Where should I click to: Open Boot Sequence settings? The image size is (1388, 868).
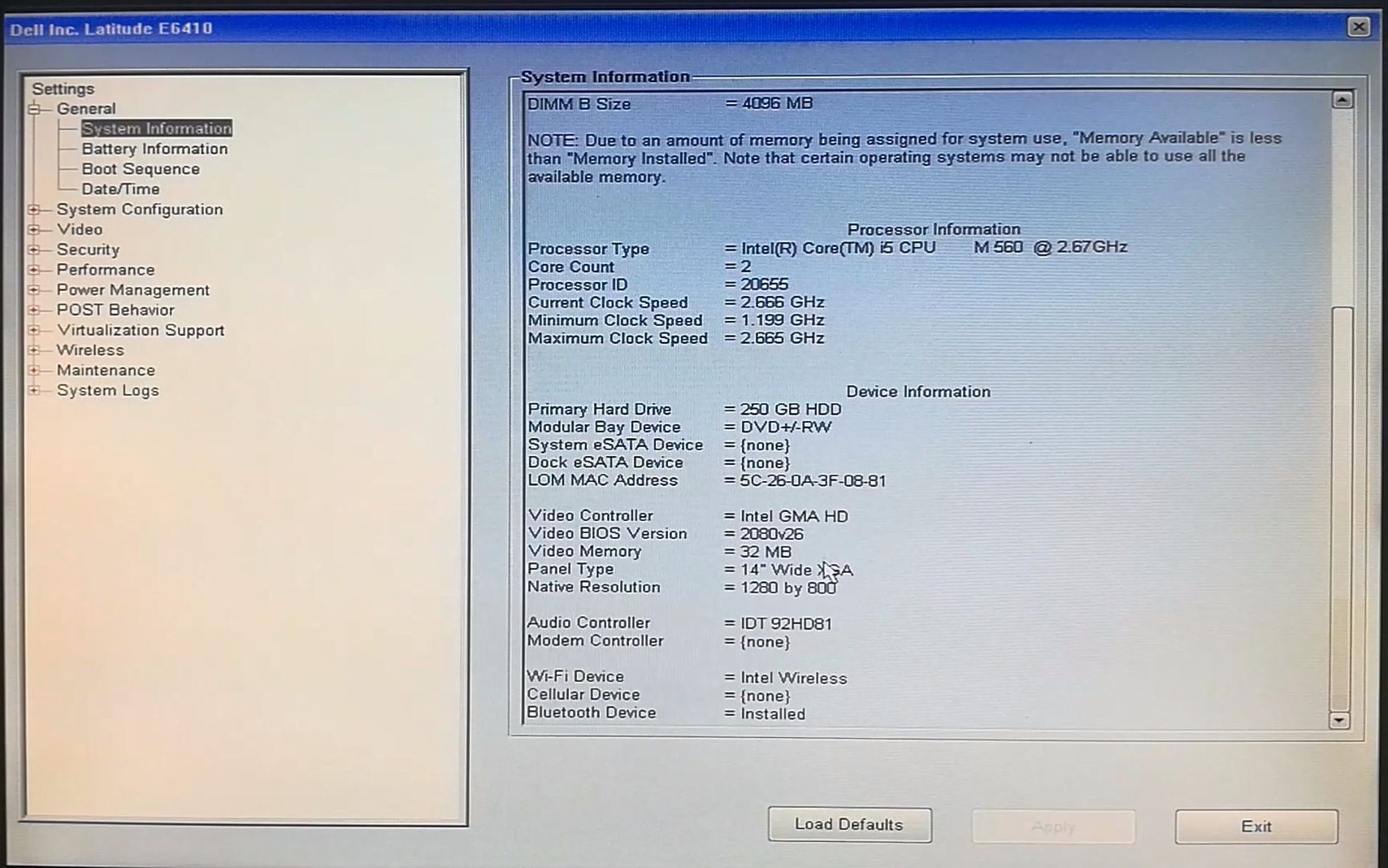click(x=141, y=169)
